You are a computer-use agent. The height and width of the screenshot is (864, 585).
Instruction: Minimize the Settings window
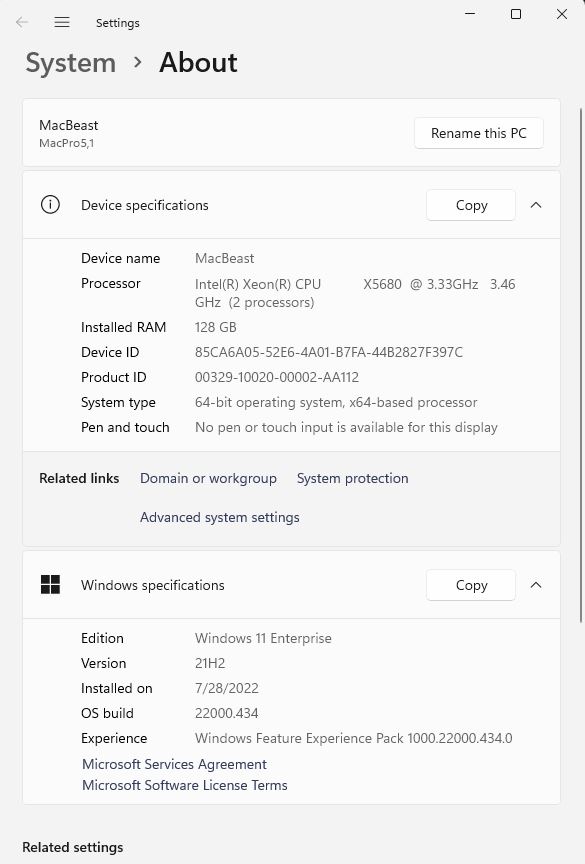tap(470, 14)
